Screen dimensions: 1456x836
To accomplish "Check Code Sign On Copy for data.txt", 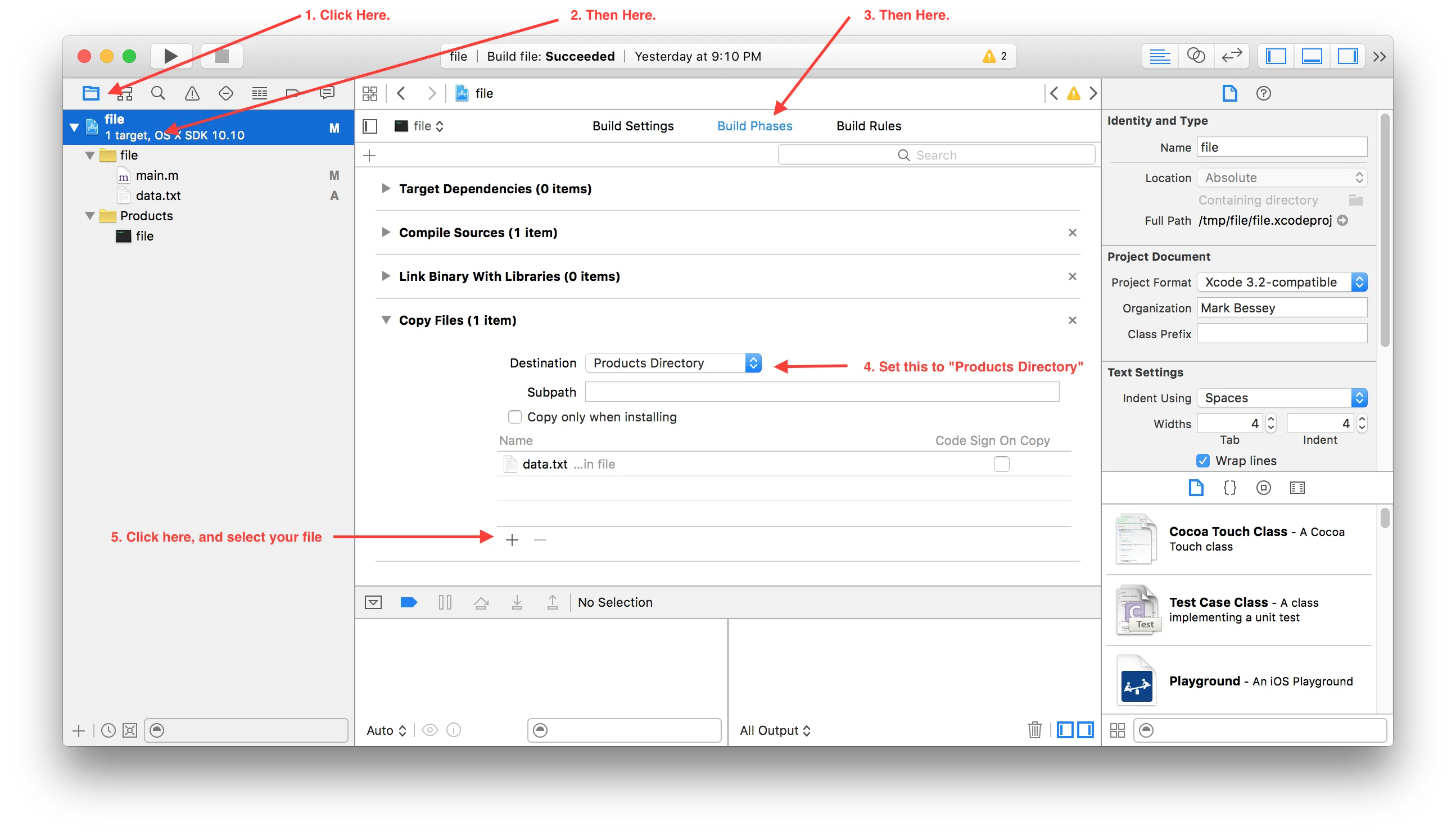I will point(1001,464).
